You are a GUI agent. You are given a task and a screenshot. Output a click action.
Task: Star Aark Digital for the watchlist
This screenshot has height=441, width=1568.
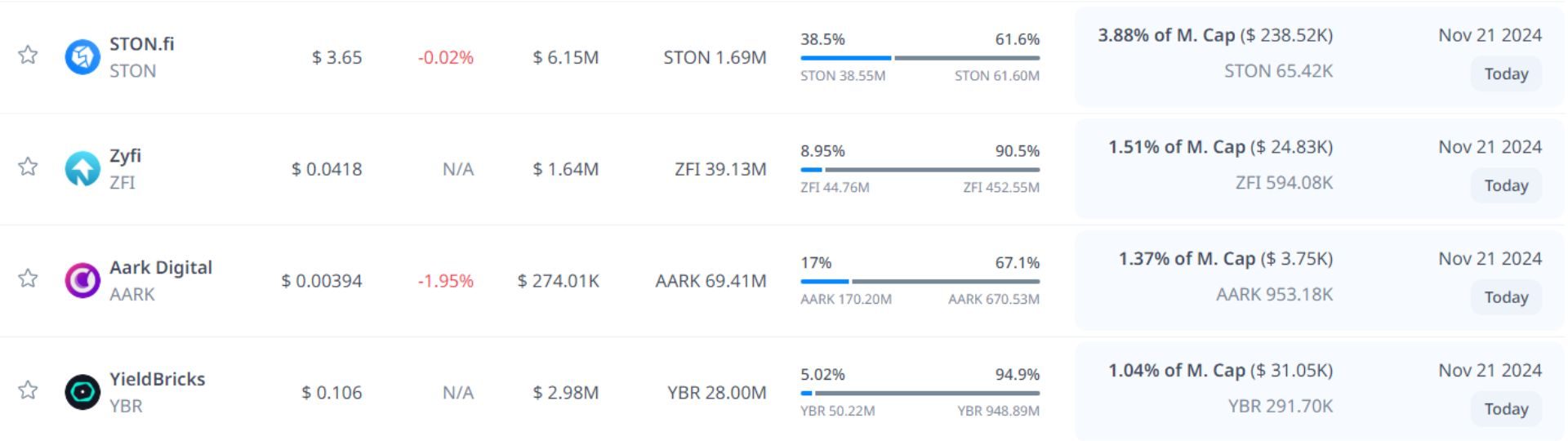(29, 278)
